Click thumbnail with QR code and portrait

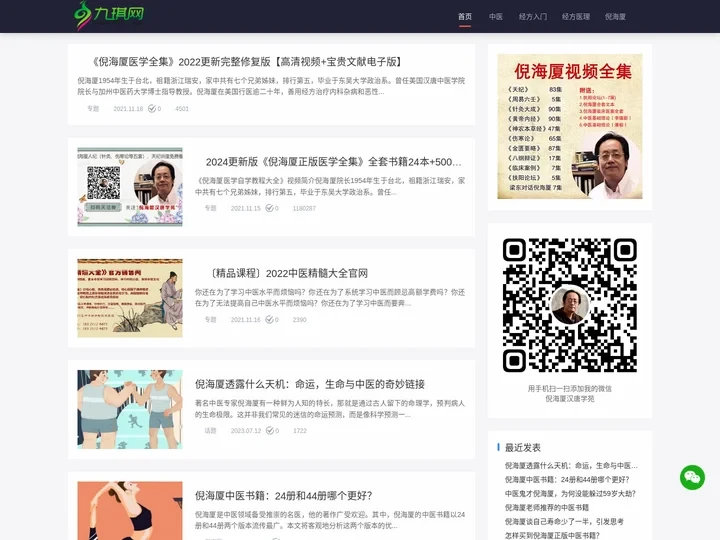(130, 186)
